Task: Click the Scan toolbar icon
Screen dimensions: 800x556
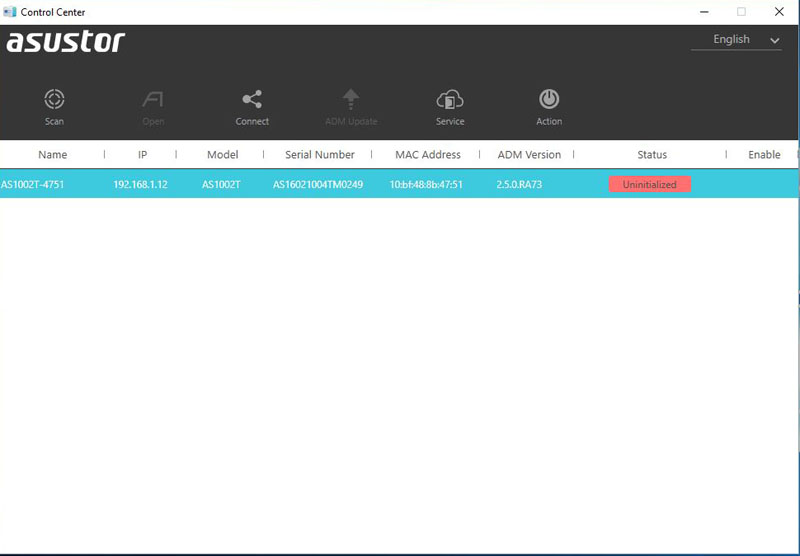Action: pyautogui.click(x=54, y=99)
